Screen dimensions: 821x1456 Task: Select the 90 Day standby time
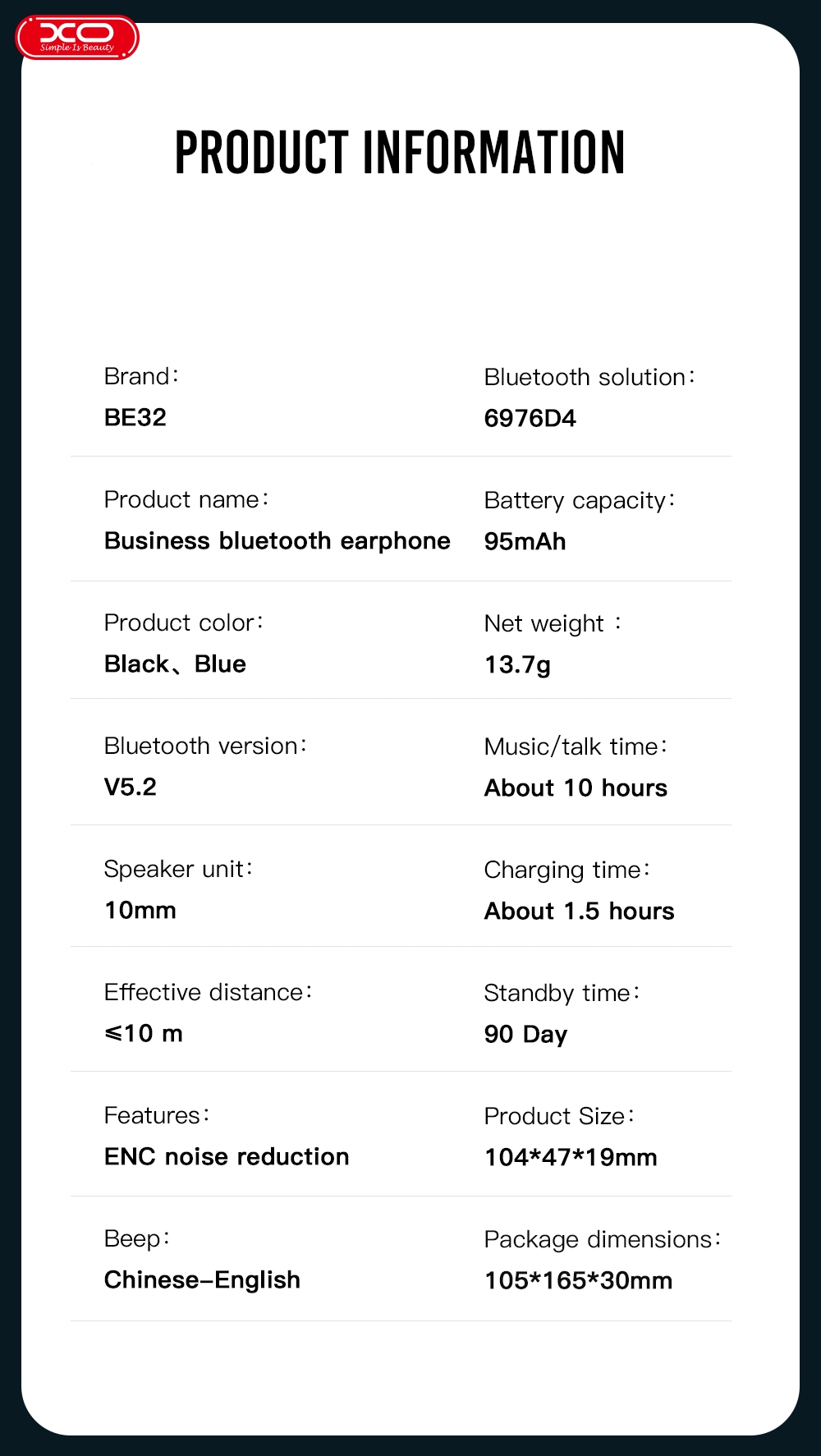(525, 1035)
